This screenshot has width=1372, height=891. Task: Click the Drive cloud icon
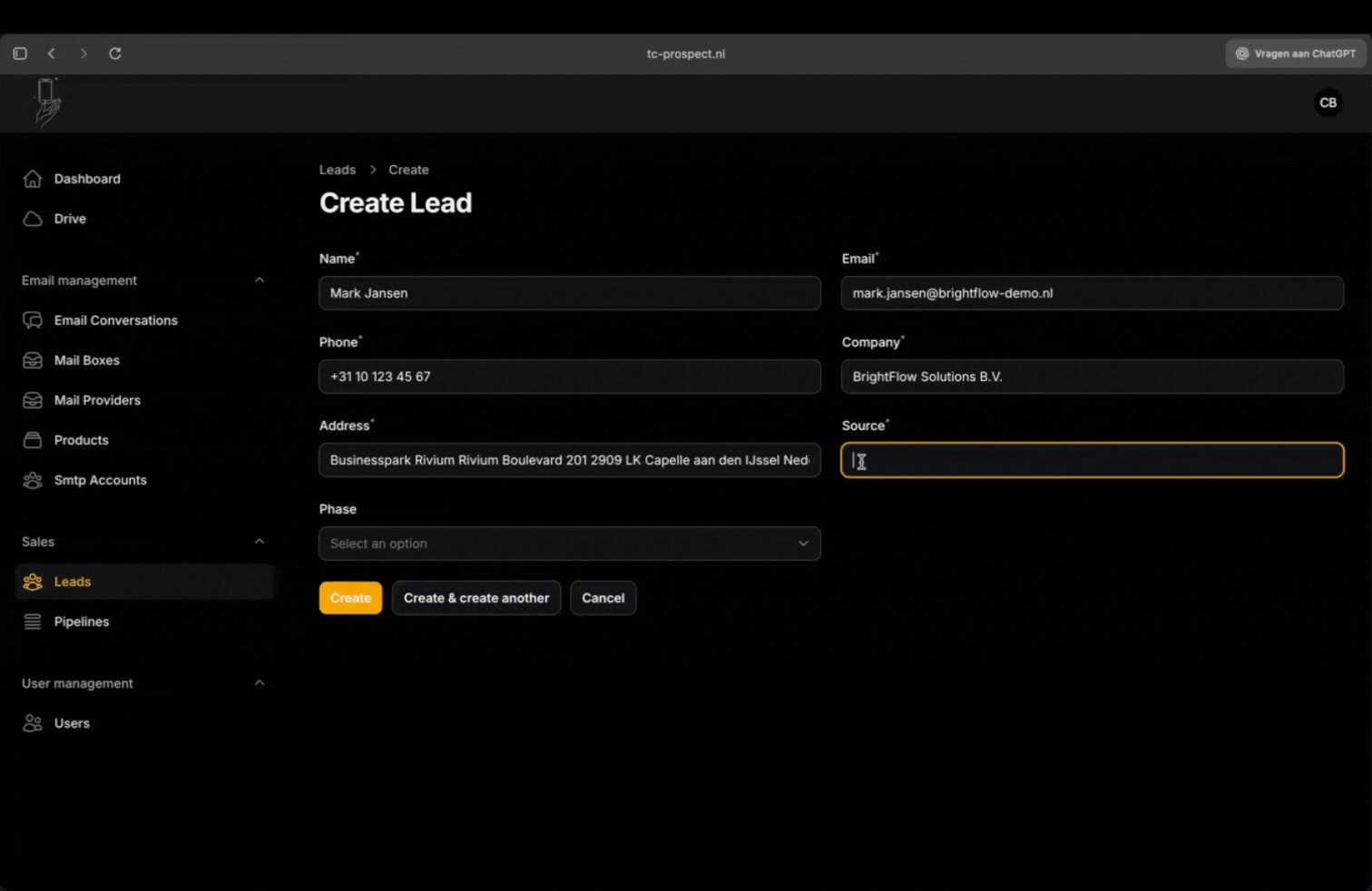[x=33, y=219]
